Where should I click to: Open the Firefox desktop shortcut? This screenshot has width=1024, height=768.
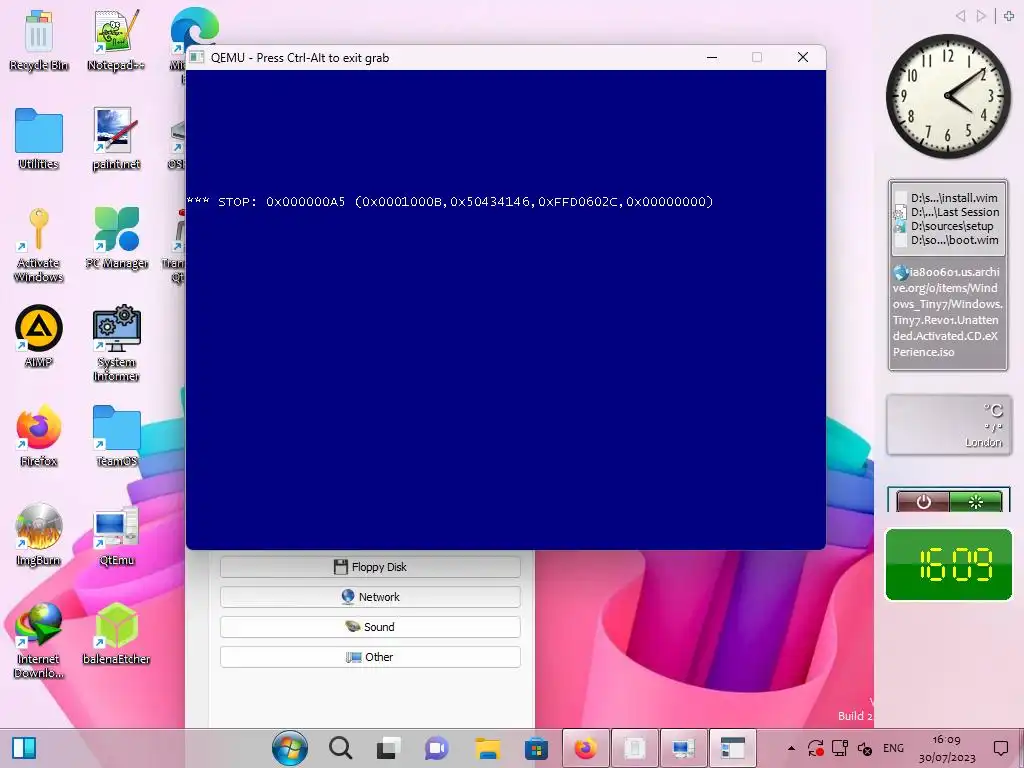click(x=39, y=436)
